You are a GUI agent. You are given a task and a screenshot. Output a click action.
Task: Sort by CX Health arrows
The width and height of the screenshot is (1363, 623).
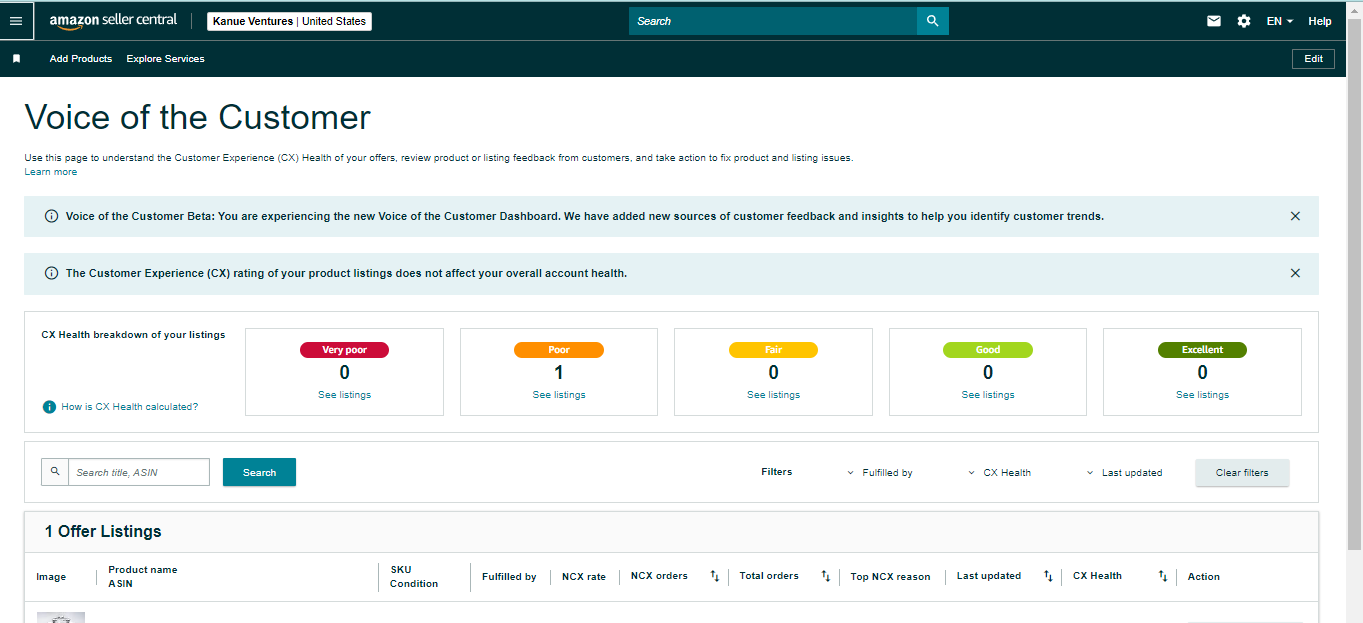click(1163, 576)
